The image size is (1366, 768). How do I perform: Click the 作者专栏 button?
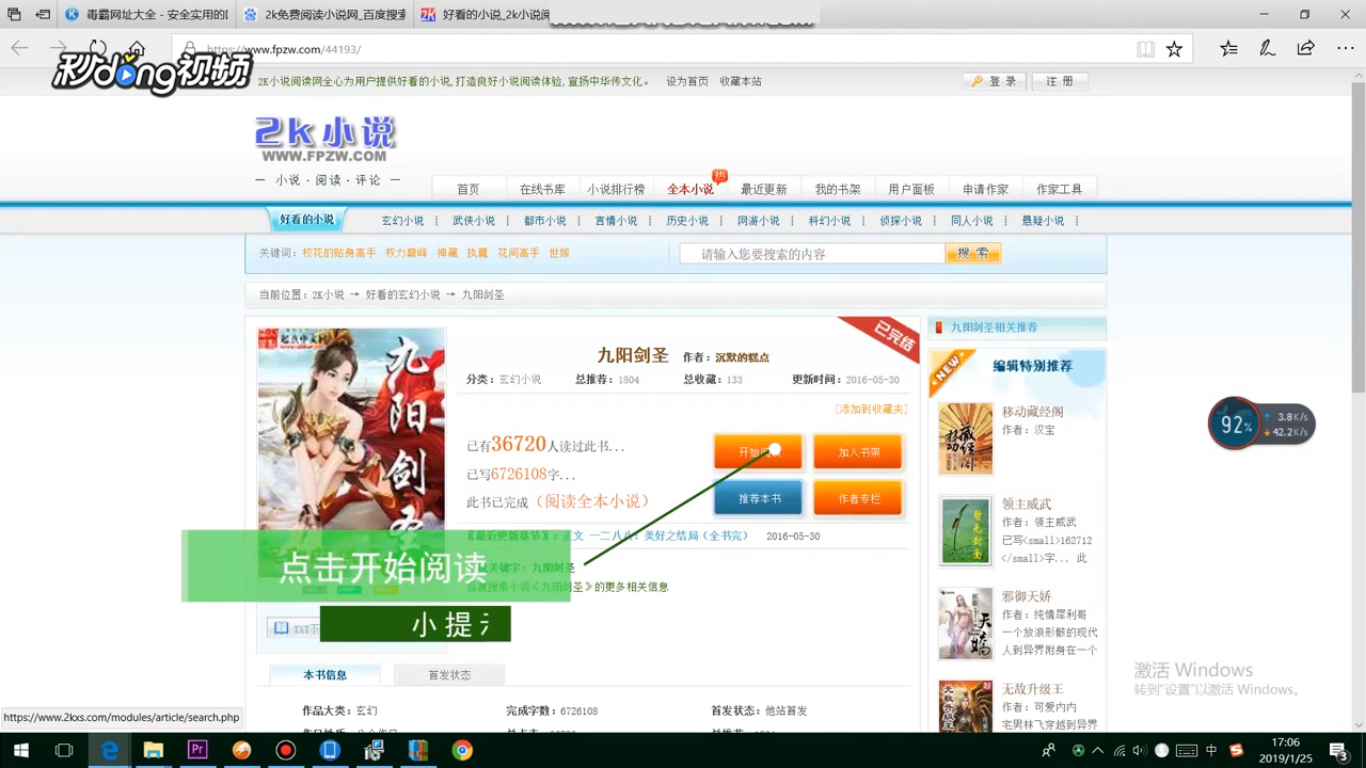(858, 498)
